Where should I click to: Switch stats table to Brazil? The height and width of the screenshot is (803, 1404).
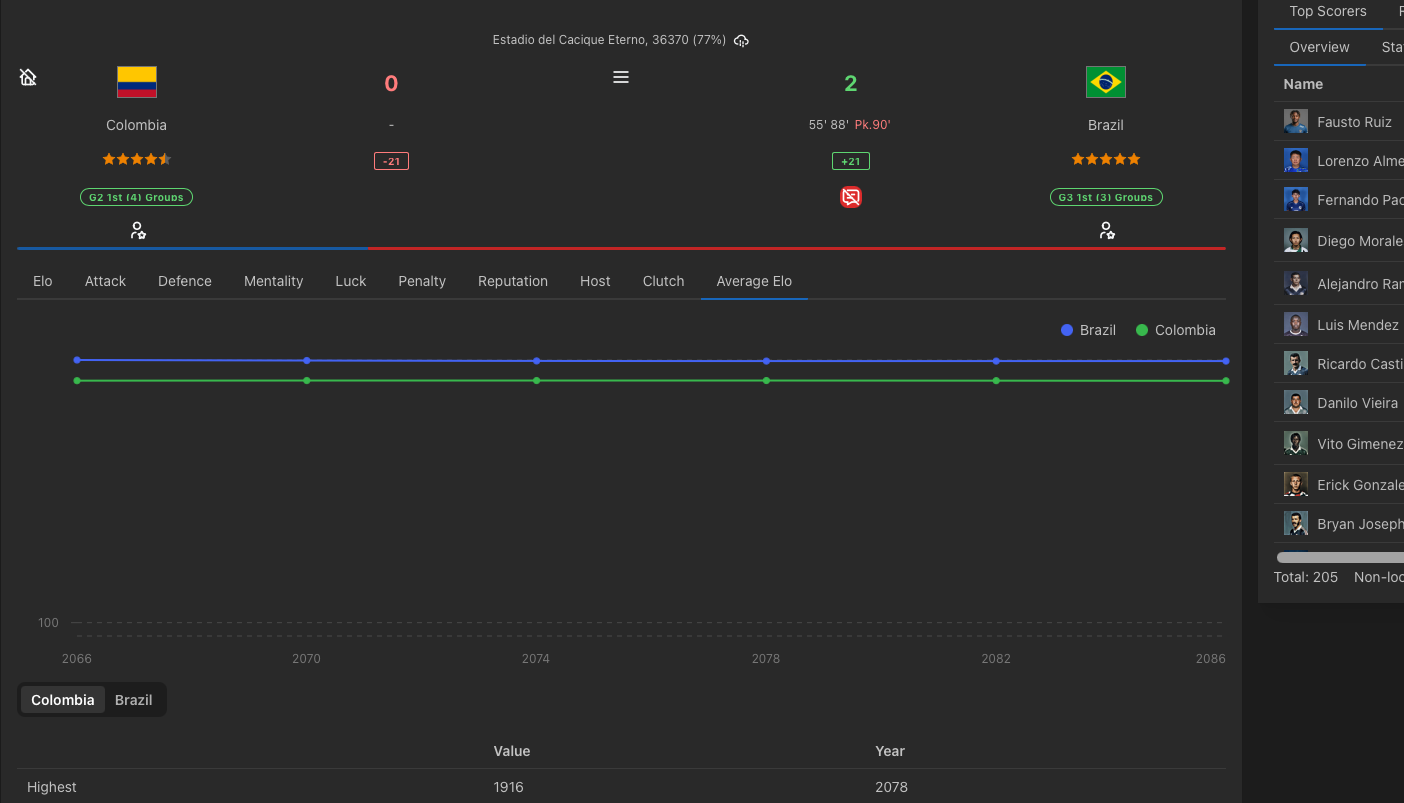pos(134,700)
